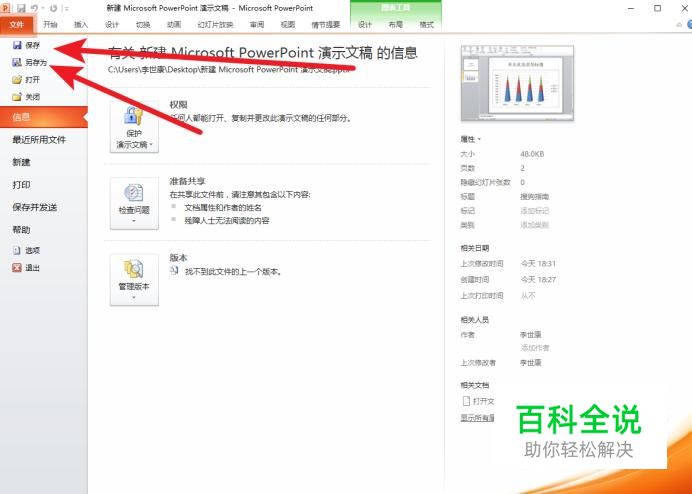The width and height of the screenshot is (692, 494).
Task: Click the 打开文件位置 link
Action: pyautogui.click(x=484, y=401)
